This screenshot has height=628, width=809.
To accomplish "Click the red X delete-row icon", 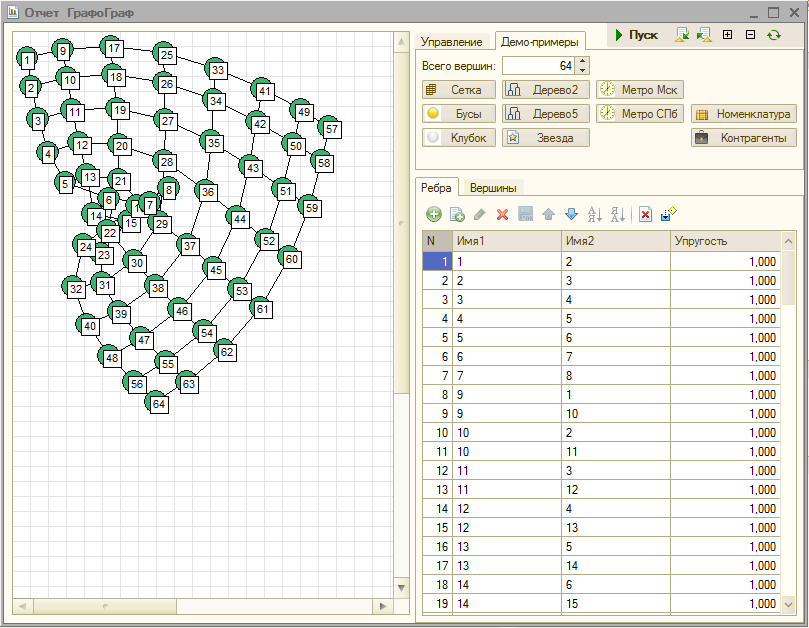I will click(503, 214).
